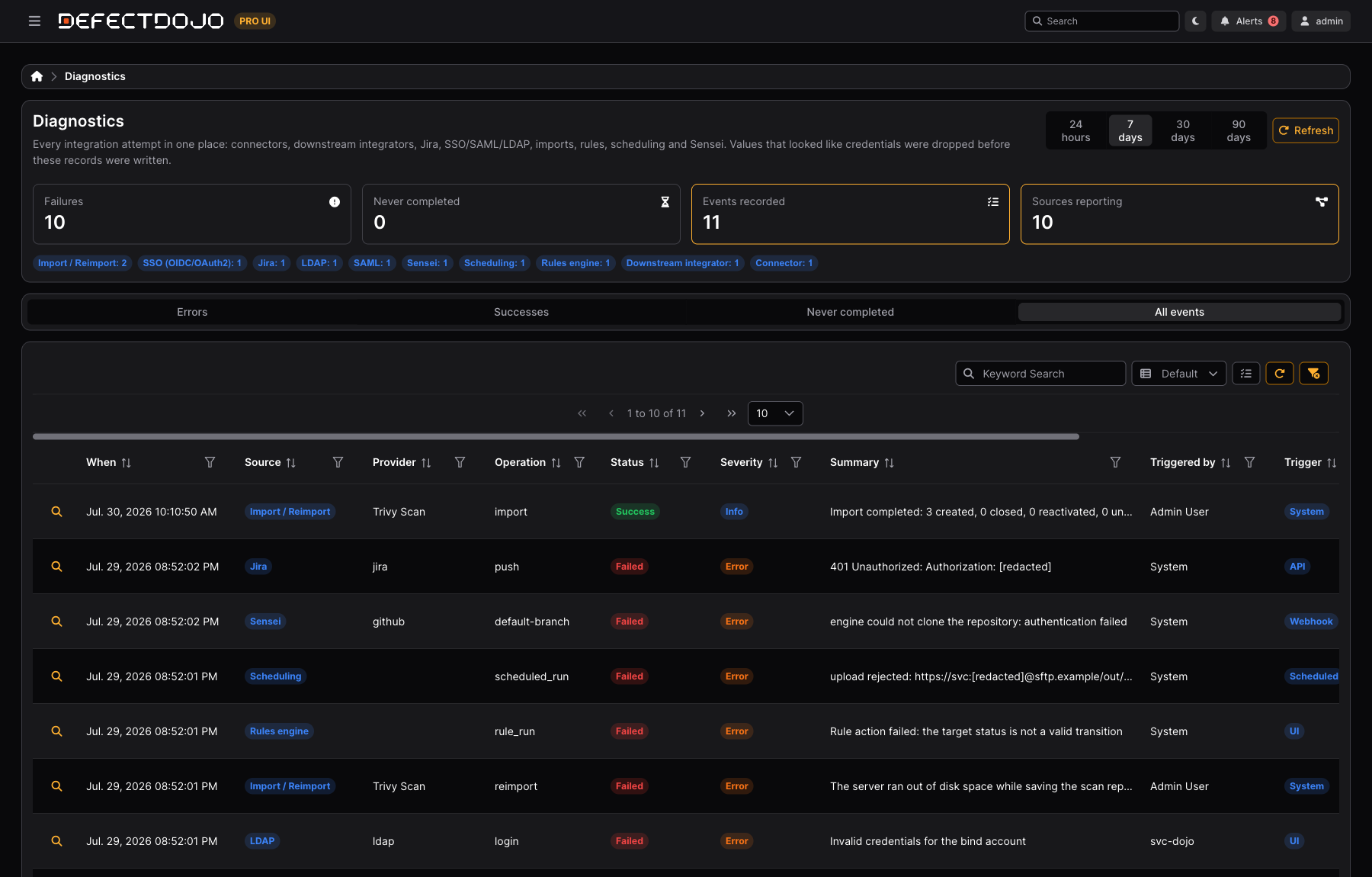Open the Alerts notifications
This screenshot has height=877, width=1372.
coord(1249,21)
